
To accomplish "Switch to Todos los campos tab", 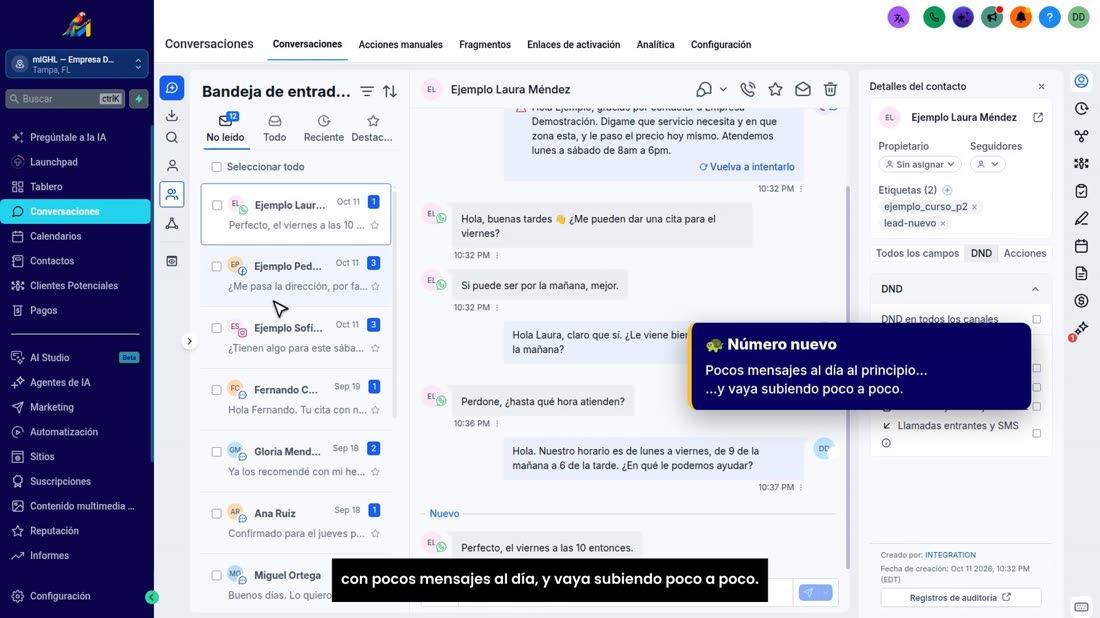I will [917, 253].
